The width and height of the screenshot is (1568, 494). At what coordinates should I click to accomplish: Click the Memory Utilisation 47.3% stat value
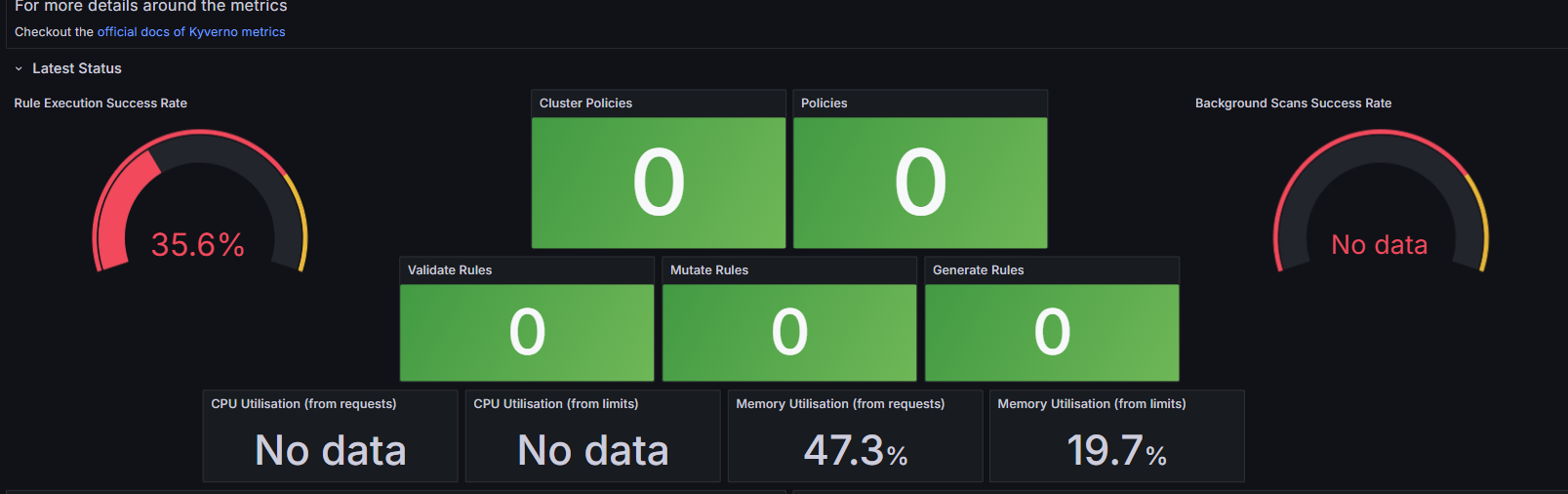click(x=856, y=451)
